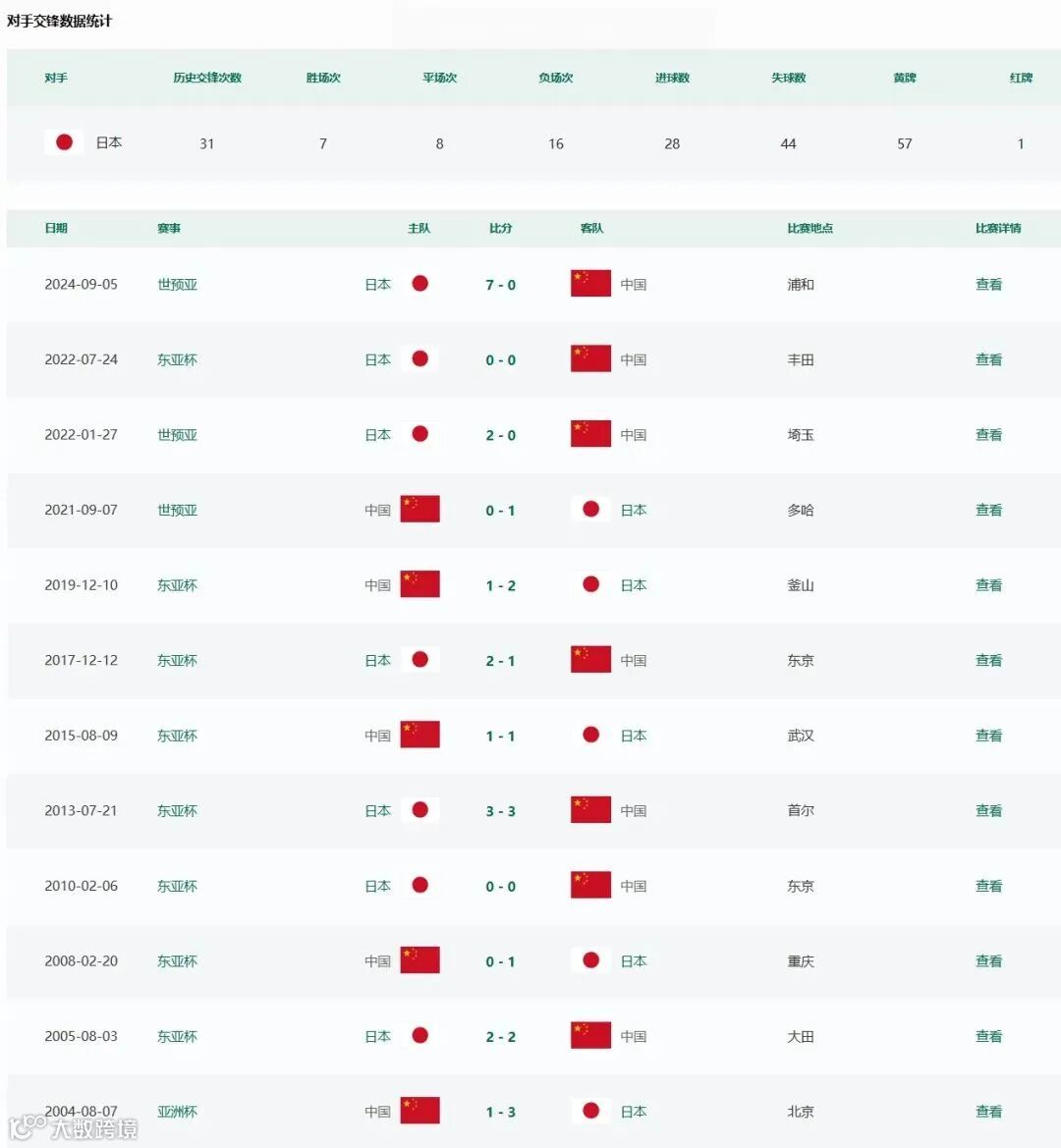The width and height of the screenshot is (1061, 1148).
Task: Click the venue 多哈 cell
Action: pyautogui.click(x=801, y=510)
